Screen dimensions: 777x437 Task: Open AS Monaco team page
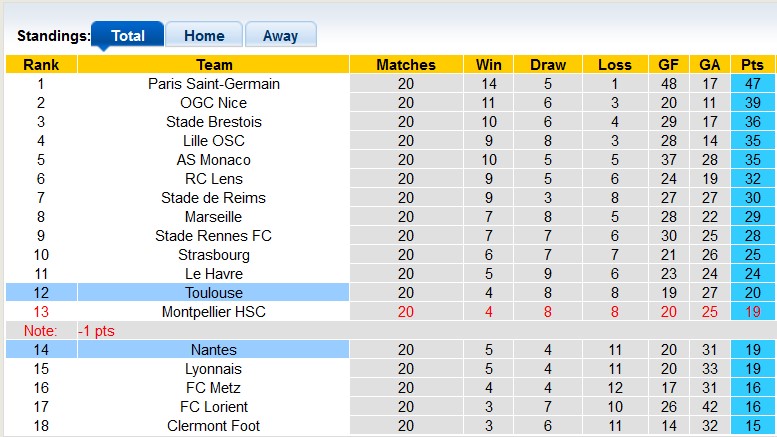[x=214, y=160]
